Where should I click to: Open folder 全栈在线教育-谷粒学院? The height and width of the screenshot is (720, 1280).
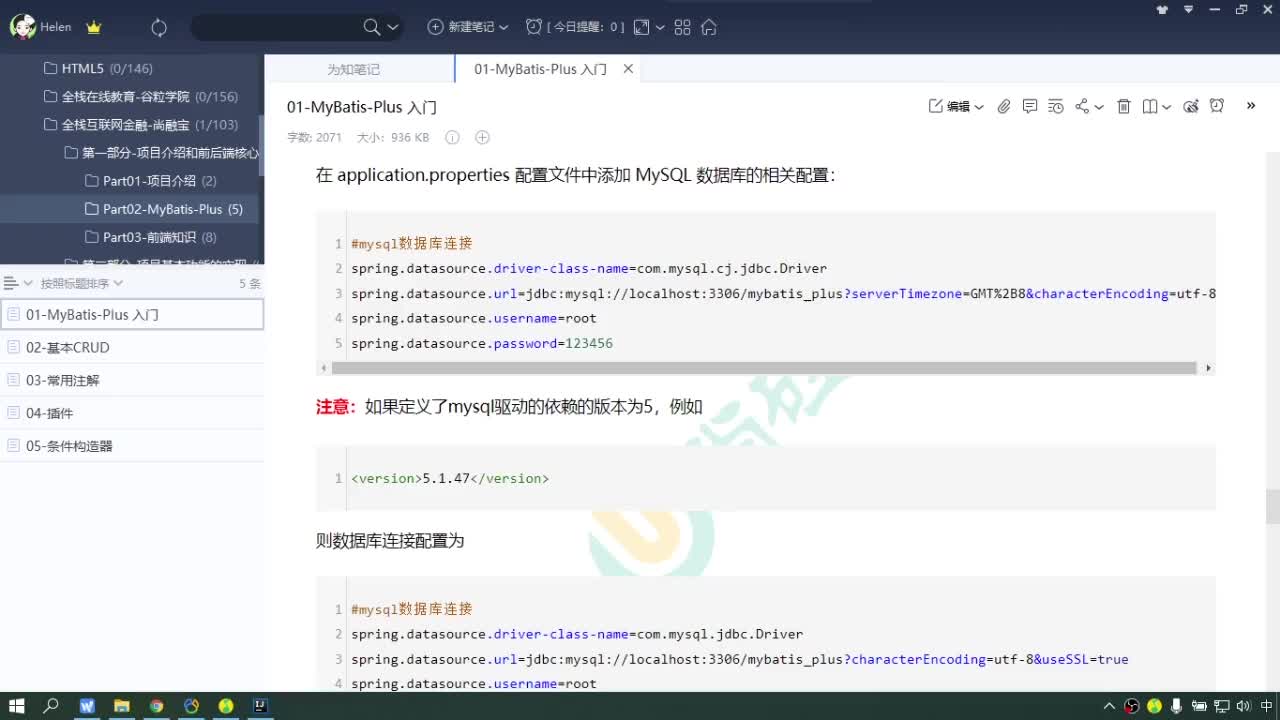142,97
